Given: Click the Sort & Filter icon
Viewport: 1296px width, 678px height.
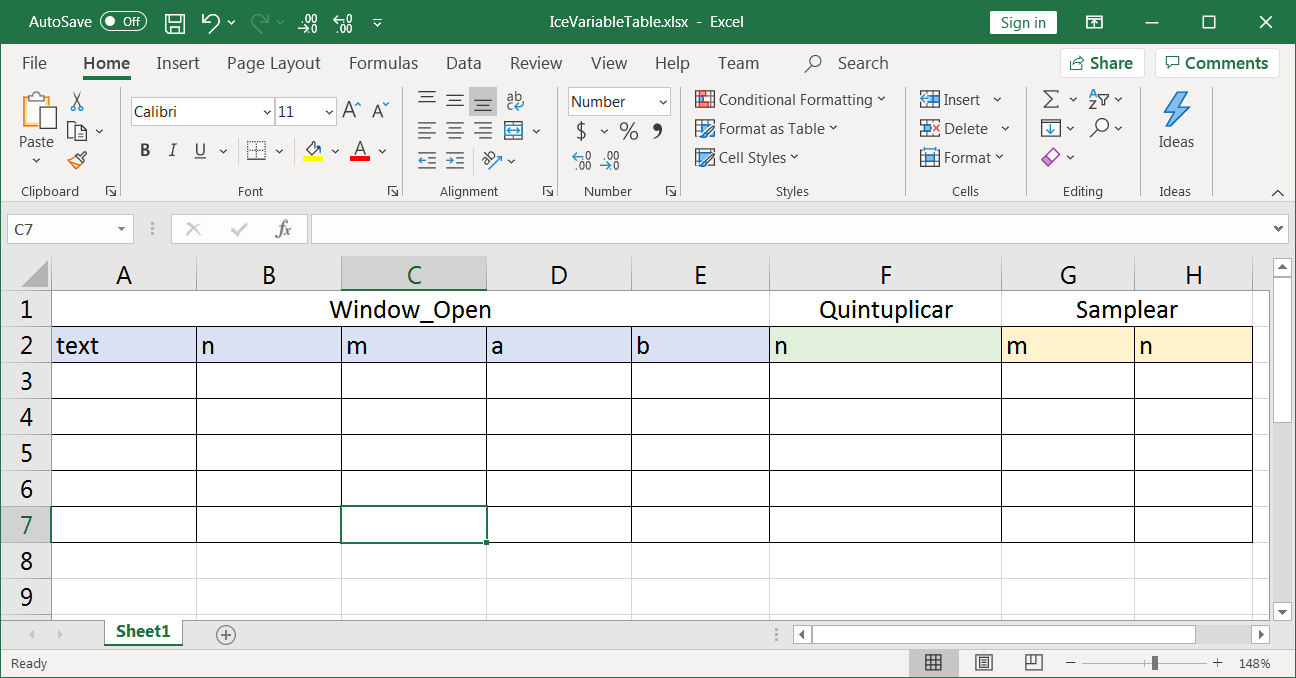Looking at the screenshot, I should point(1099,99).
